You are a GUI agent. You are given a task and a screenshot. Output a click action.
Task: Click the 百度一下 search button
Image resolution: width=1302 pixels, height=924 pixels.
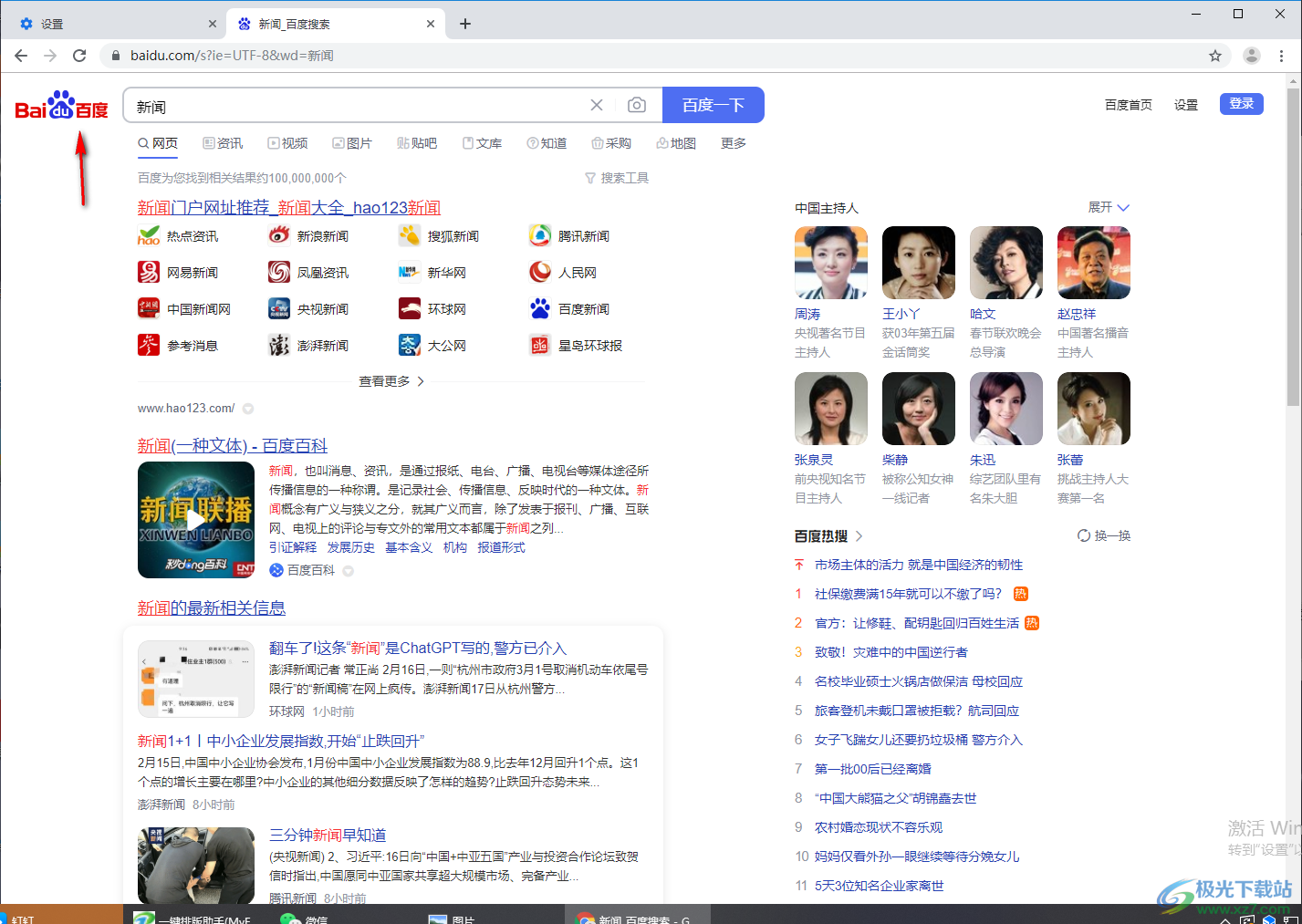coord(713,105)
